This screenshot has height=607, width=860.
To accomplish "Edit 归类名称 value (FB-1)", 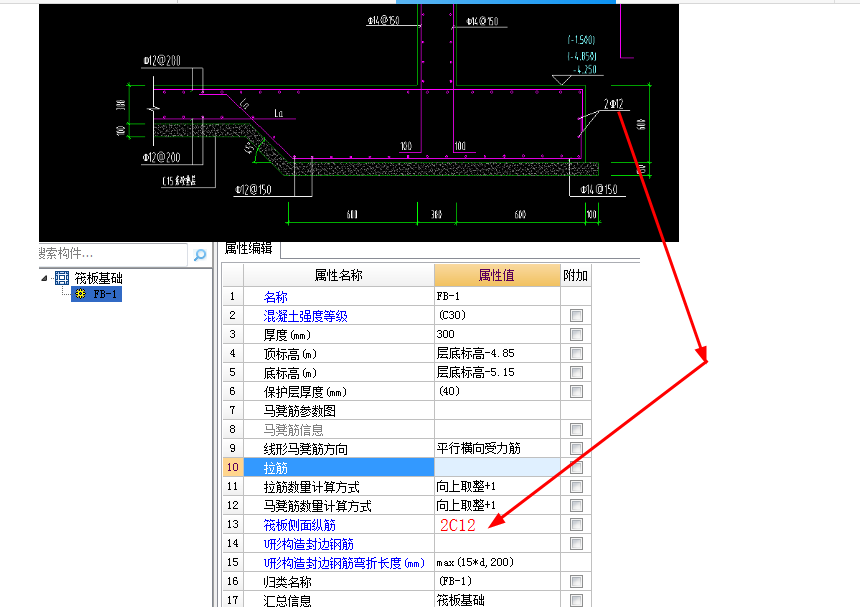I will (497, 581).
